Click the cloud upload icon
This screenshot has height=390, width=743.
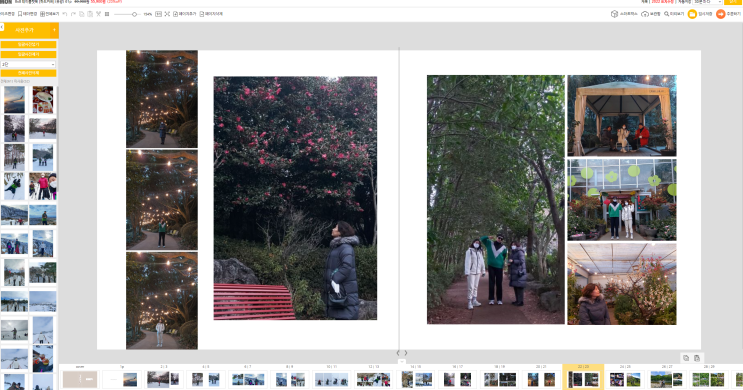[x=645, y=14]
